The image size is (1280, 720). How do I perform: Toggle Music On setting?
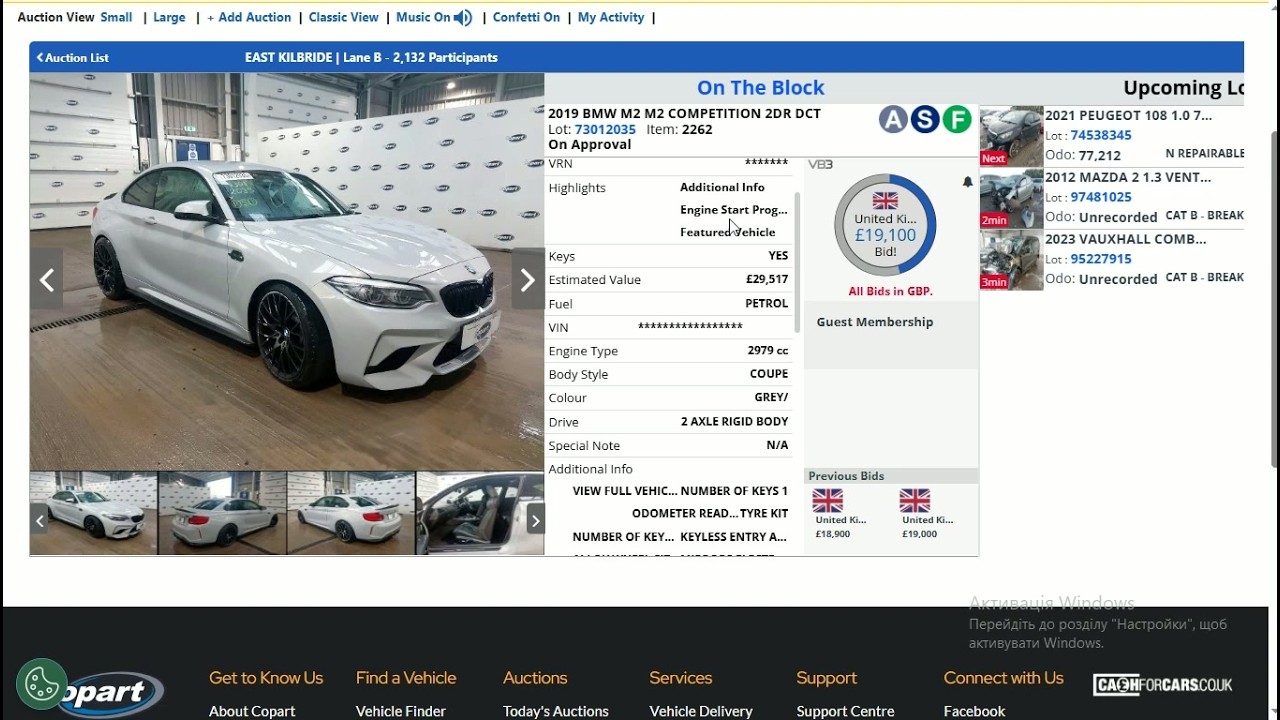(x=423, y=17)
